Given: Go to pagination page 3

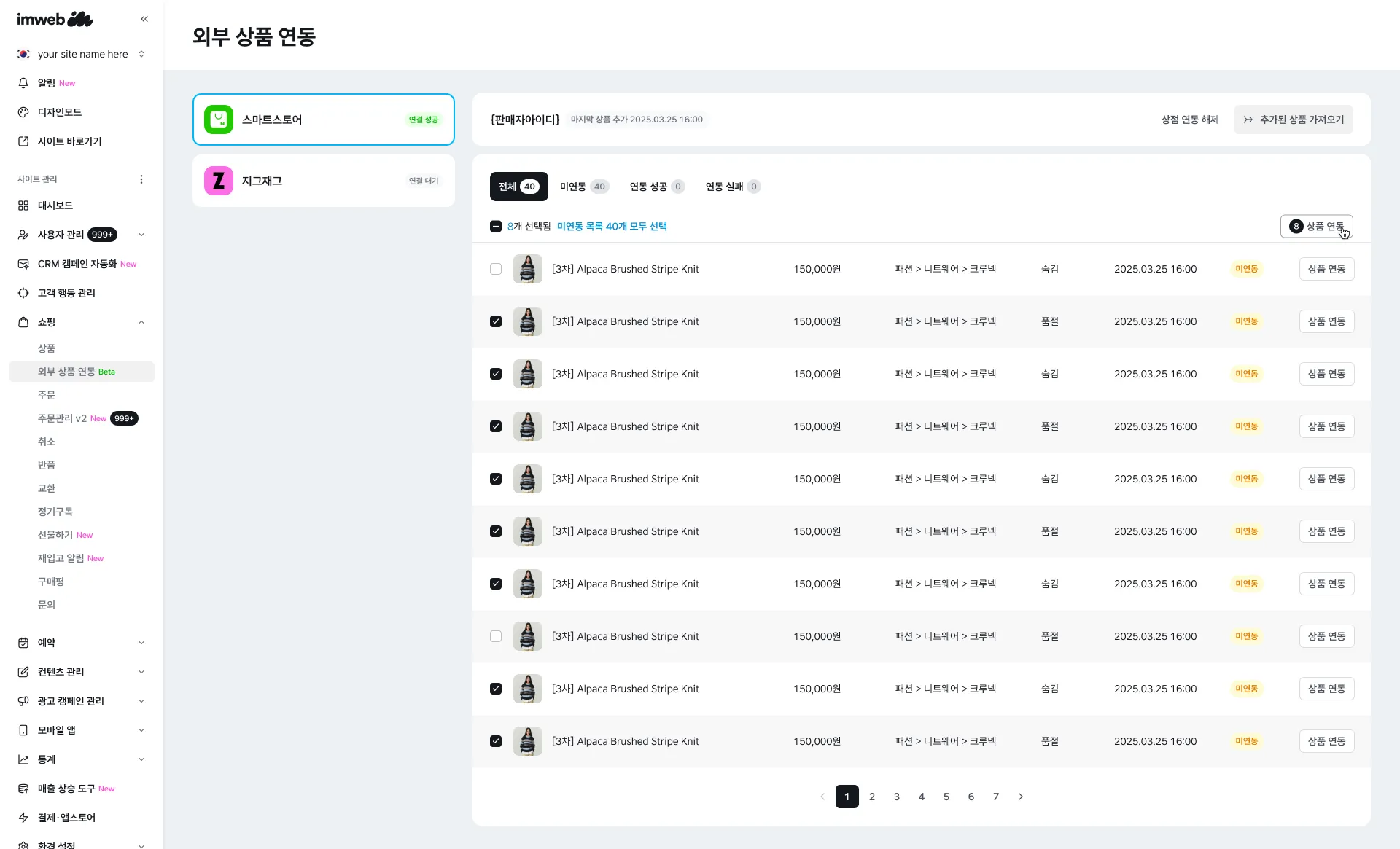Looking at the screenshot, I should (x=897, y=797).
